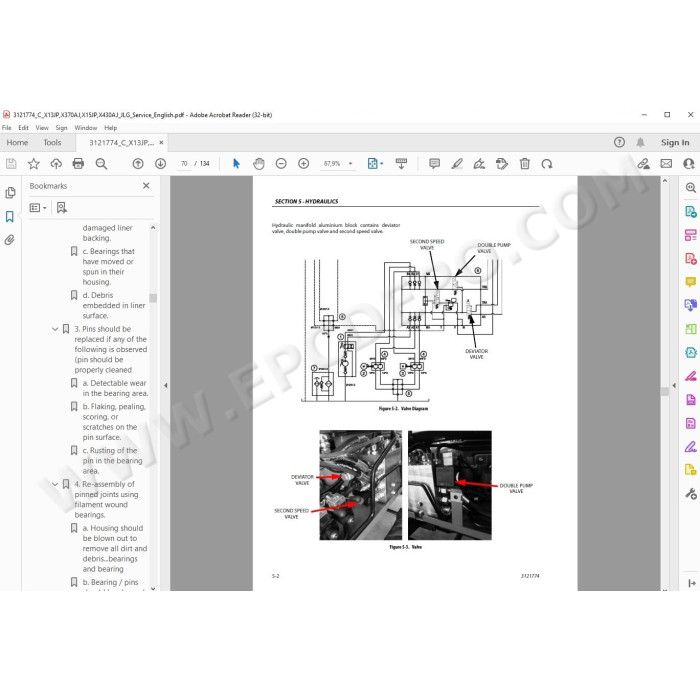Screen dimensions: 700x700
Task: Open the Help menu
Action: [110, 128]
